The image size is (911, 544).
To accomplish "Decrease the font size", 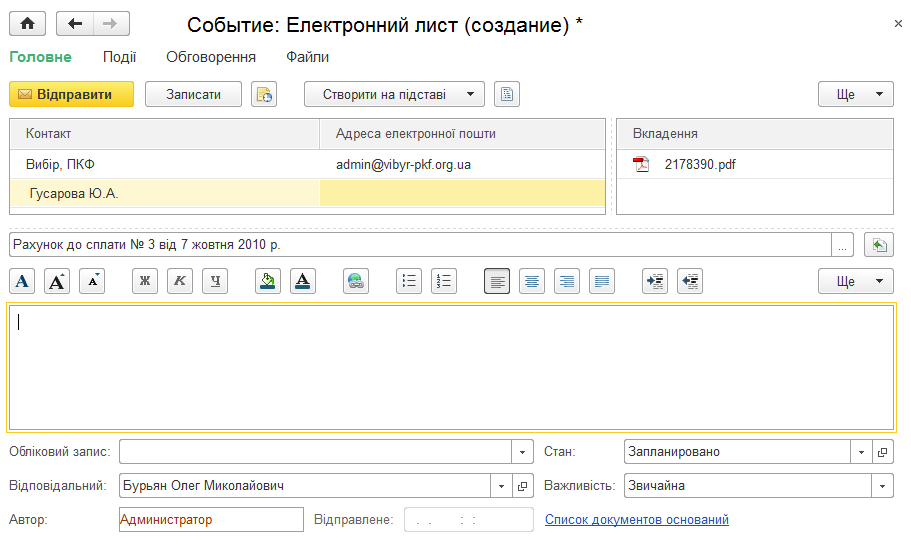I will [92, 281].
